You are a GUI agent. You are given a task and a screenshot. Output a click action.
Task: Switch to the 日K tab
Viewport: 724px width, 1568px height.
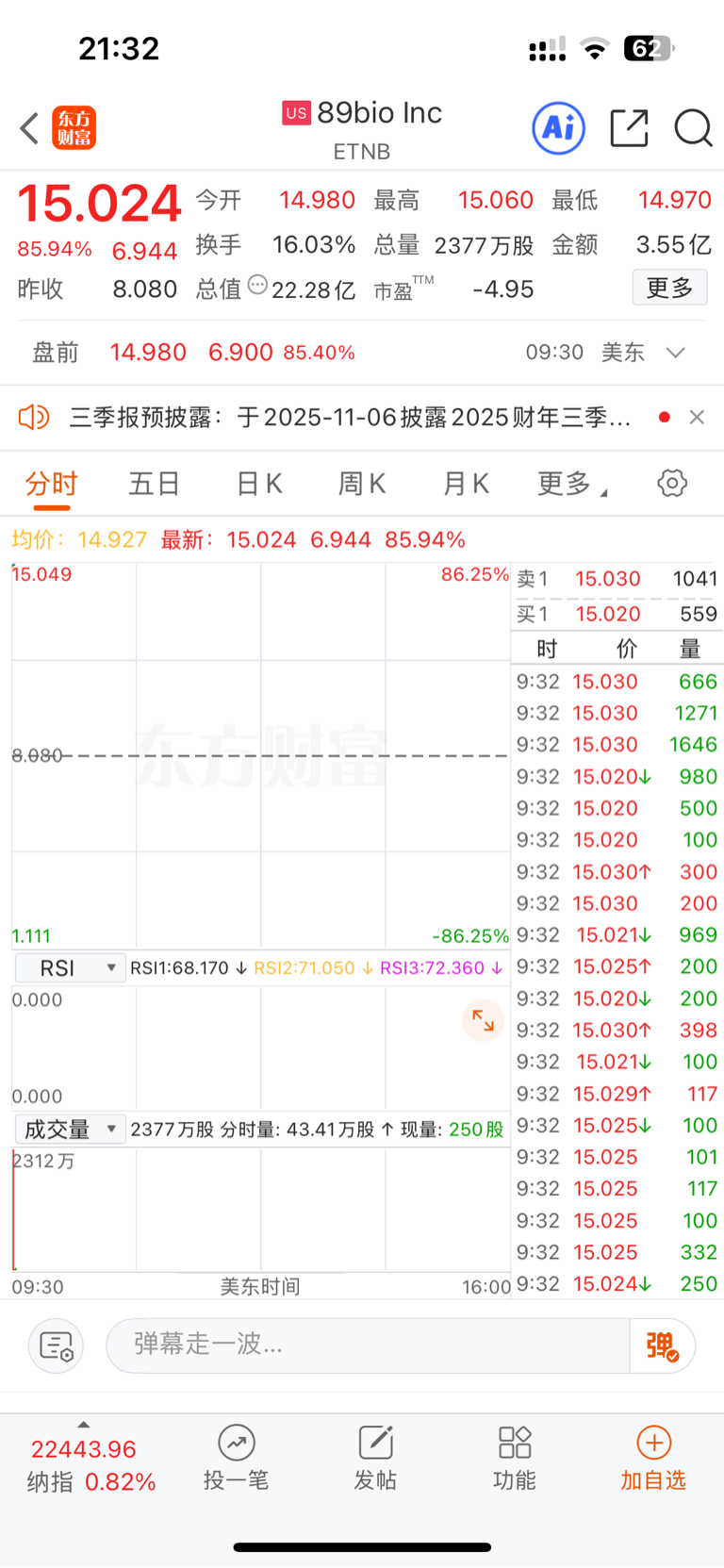pos(258,484)
